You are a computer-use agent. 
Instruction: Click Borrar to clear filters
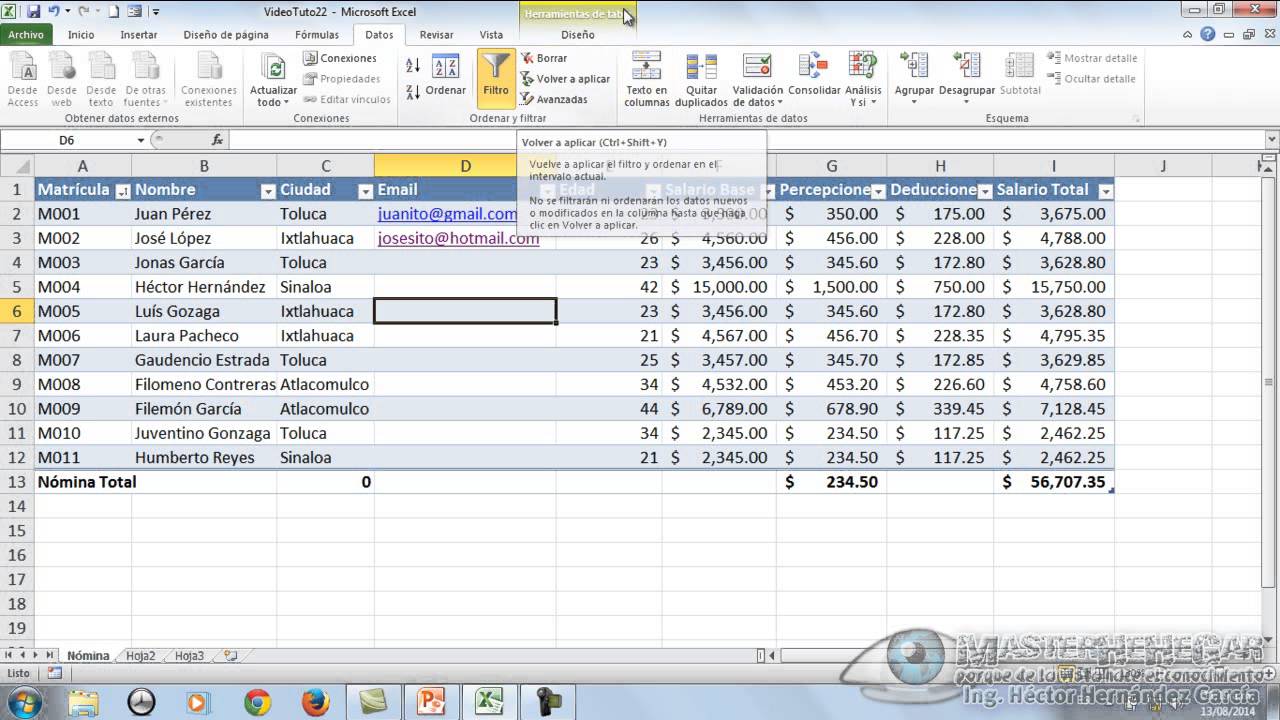pos(544,58)
